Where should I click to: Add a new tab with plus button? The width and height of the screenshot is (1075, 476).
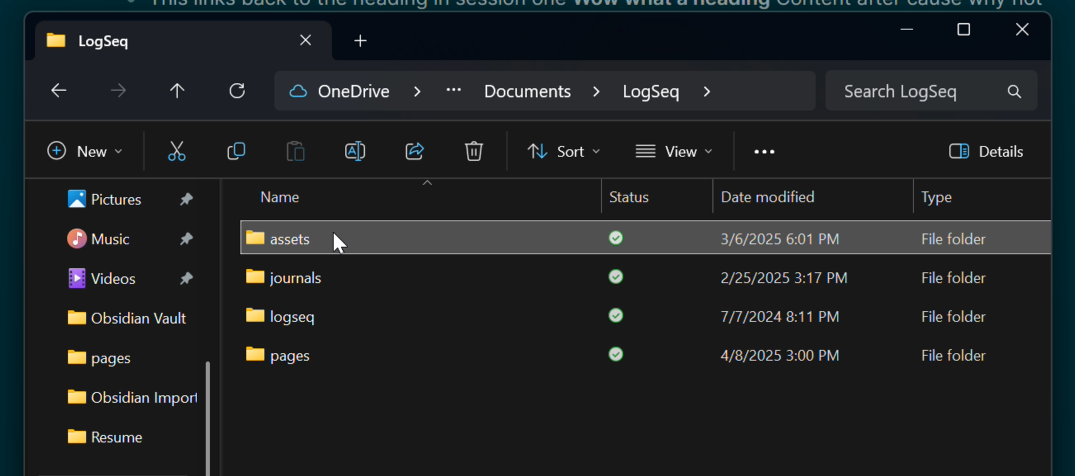click(361, 41)
